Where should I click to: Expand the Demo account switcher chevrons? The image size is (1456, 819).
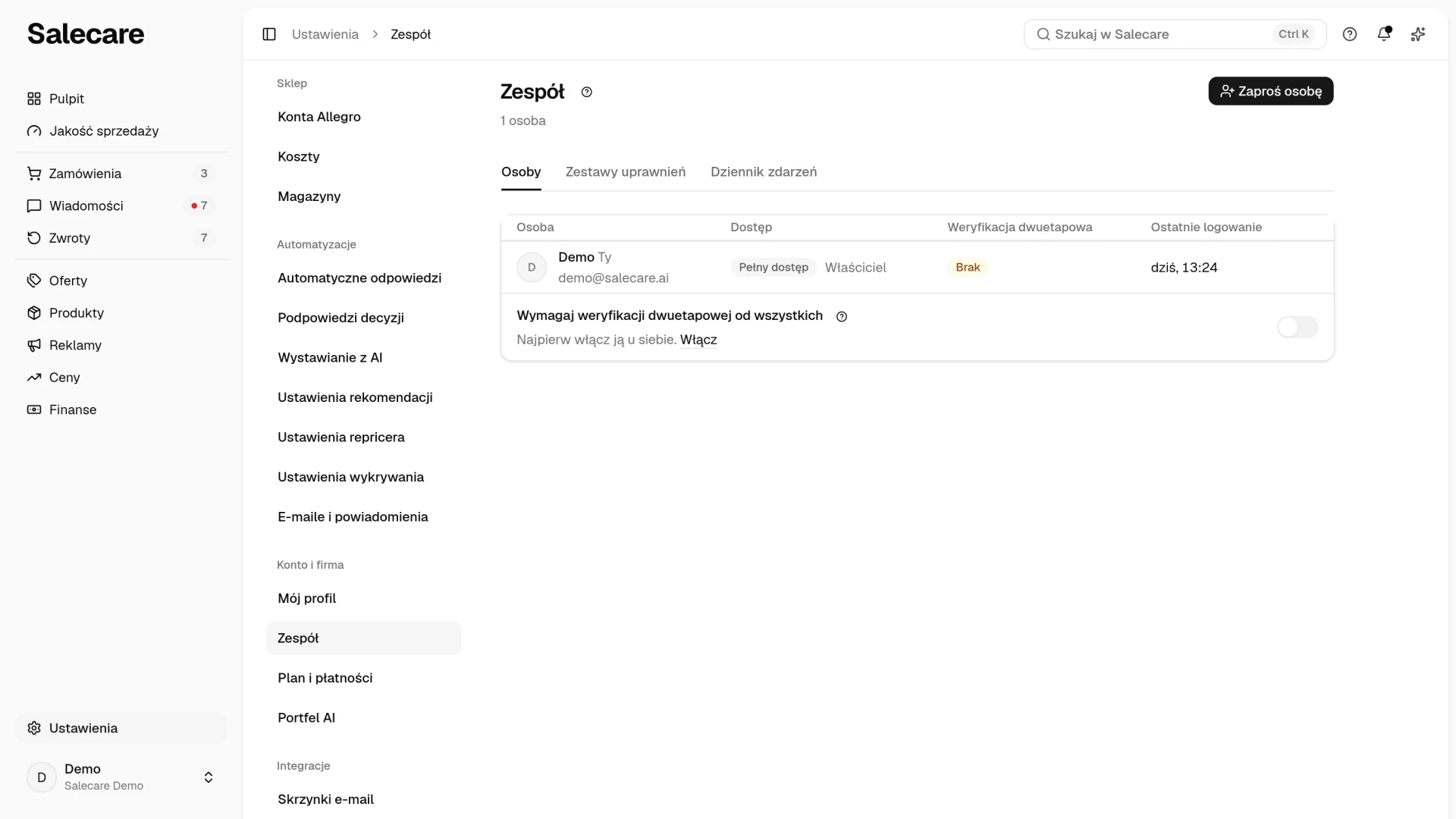click(x=209, y=777)
